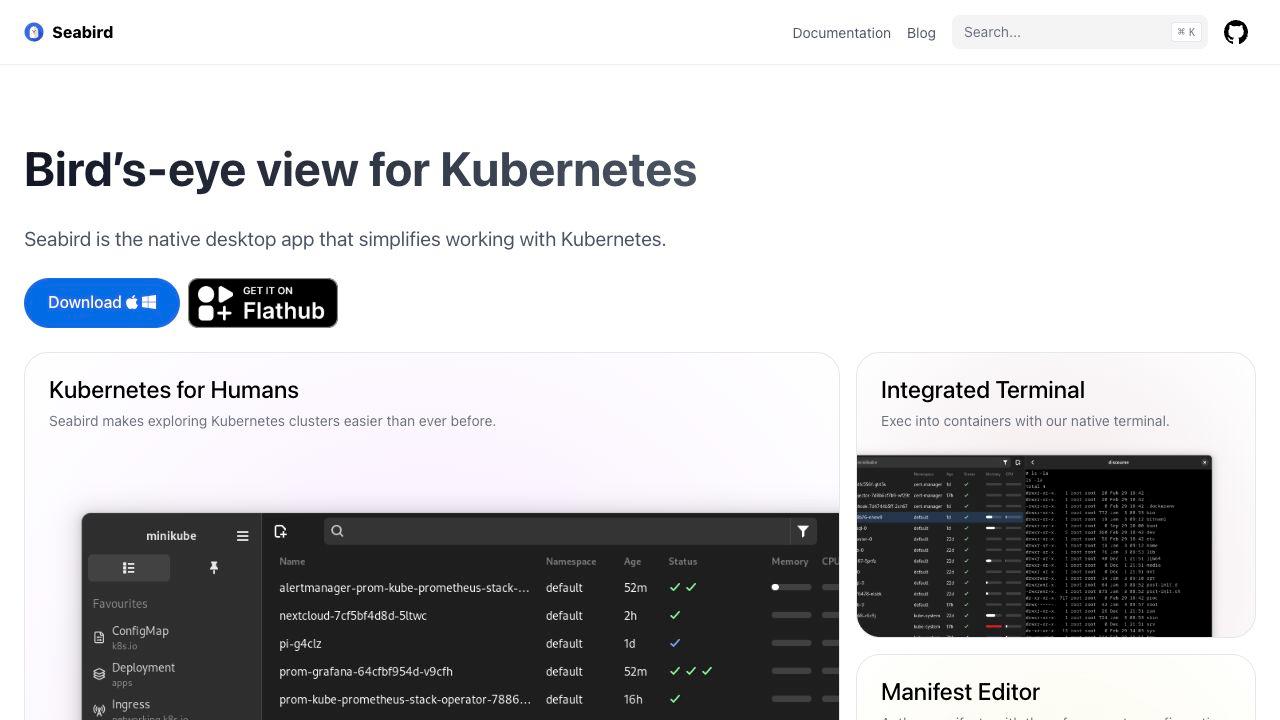Click the blue Download button

(x=102, y=303)
